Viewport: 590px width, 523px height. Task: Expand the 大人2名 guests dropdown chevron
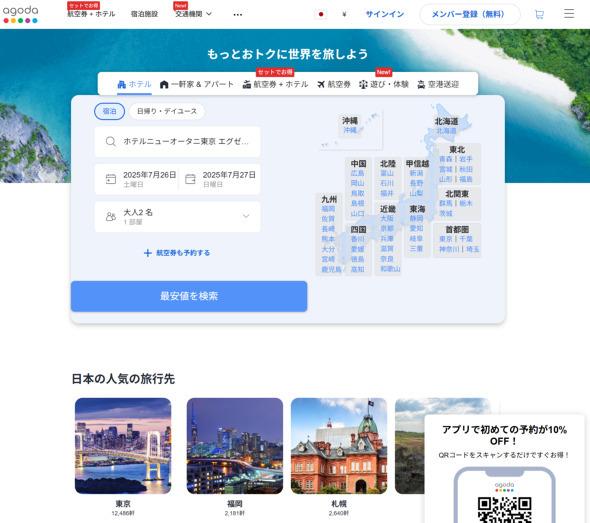tap(246, 216)
